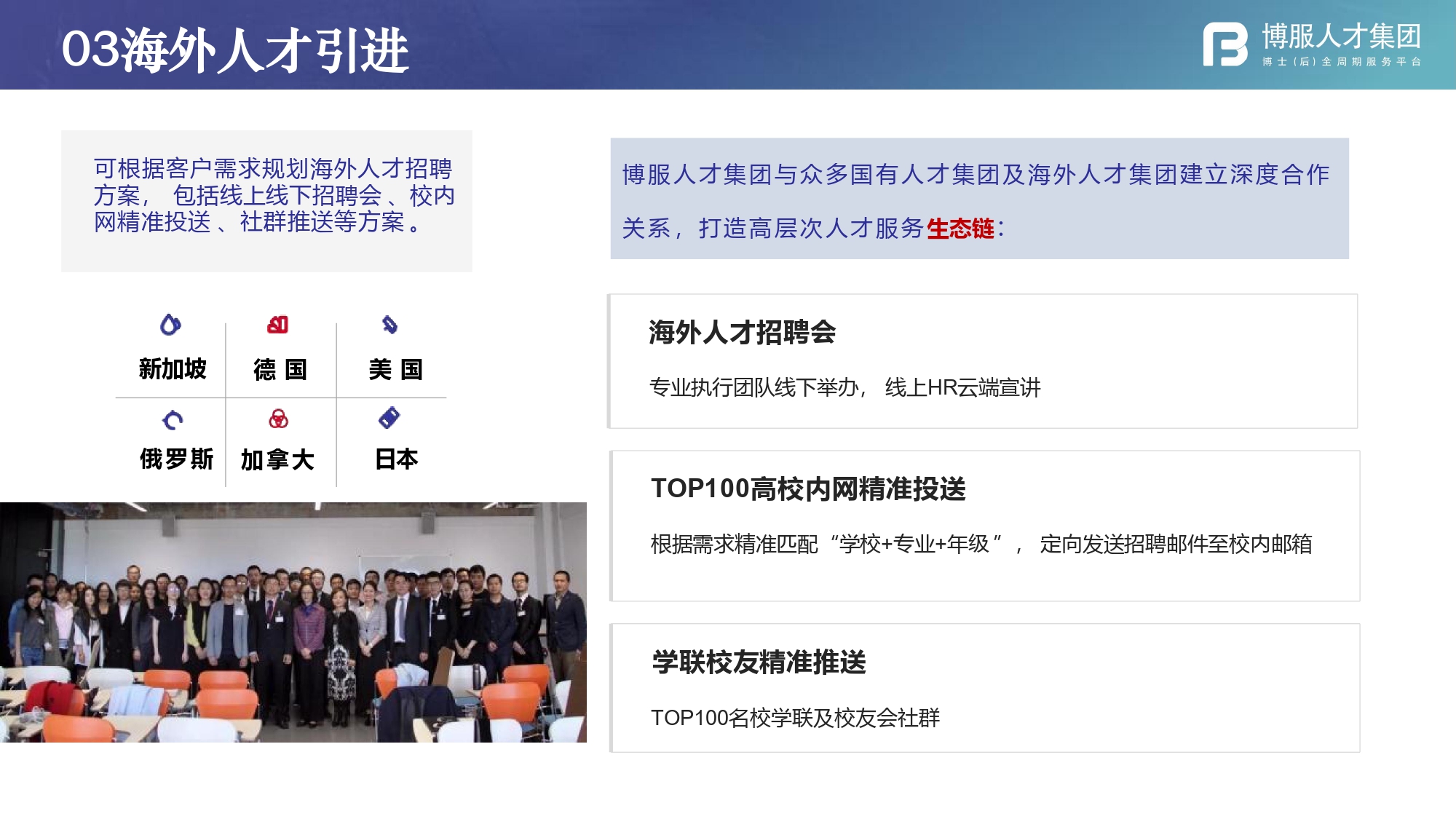Click the white B logo in the header
This screenshot has height=819, width=1456.
(x=1224, y=45)
